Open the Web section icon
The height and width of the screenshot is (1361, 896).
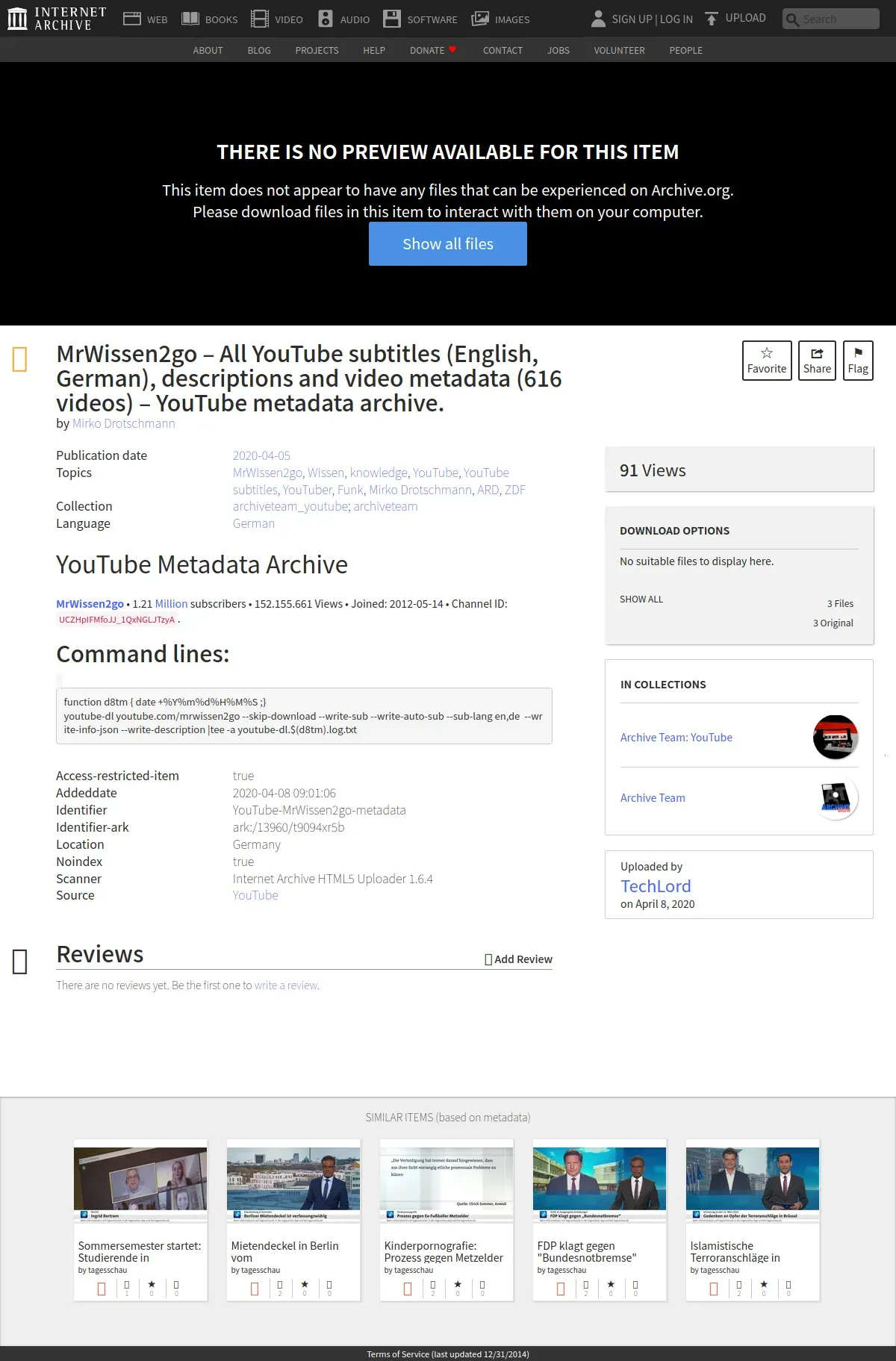(x=132, y=19)
